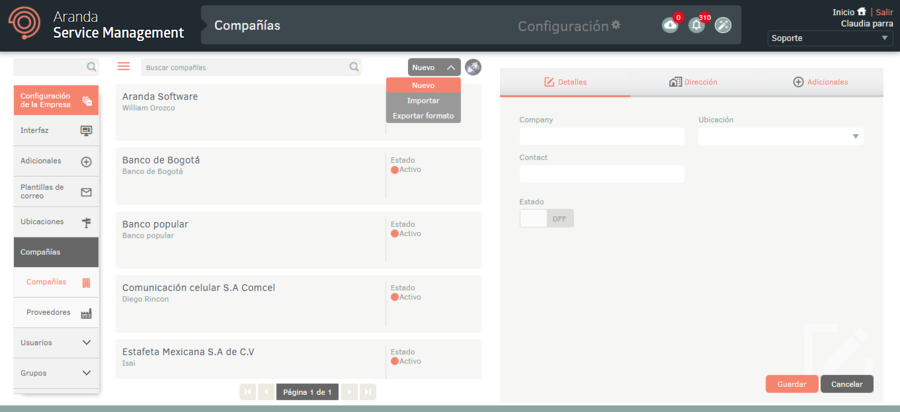
Task: Click the Contact input field
Action: 602,174
